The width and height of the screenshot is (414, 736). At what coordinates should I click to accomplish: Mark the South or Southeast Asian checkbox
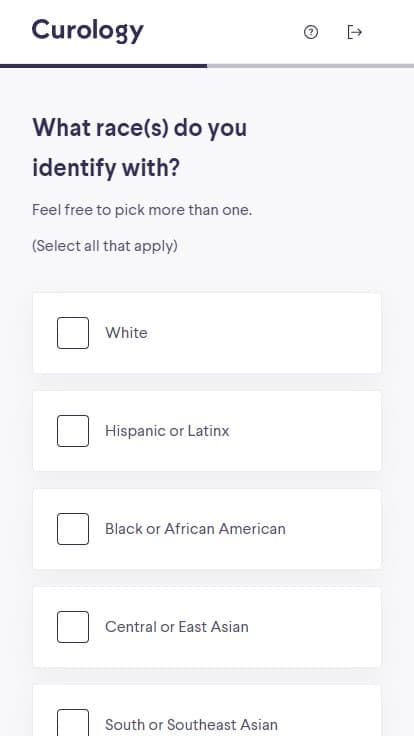click(x=73, y=723)
